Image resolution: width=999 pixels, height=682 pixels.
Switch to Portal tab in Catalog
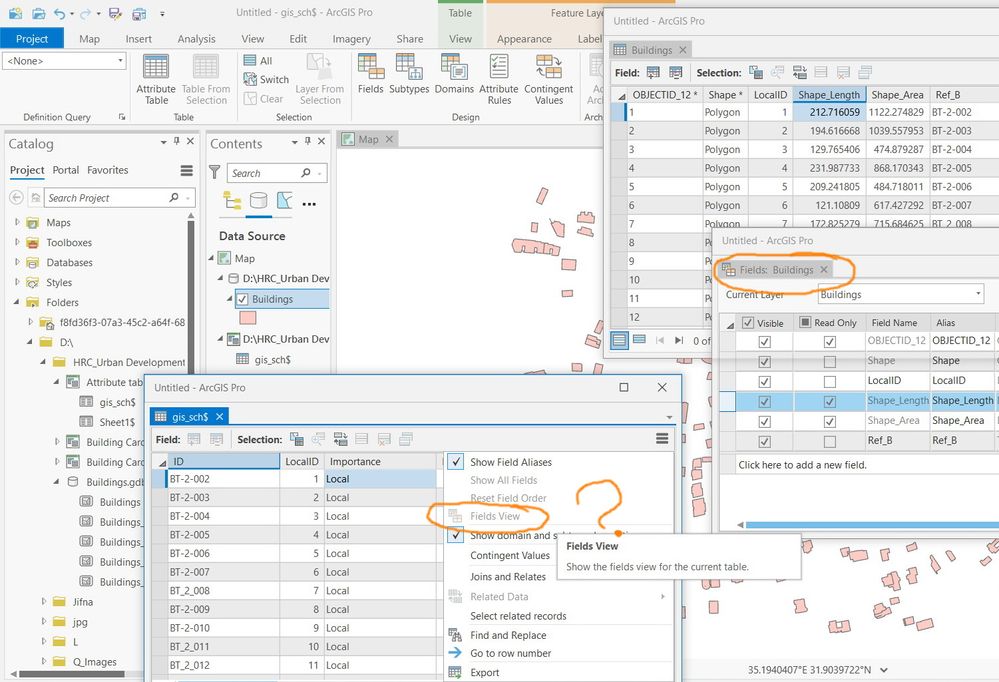[x=66, y=170]
